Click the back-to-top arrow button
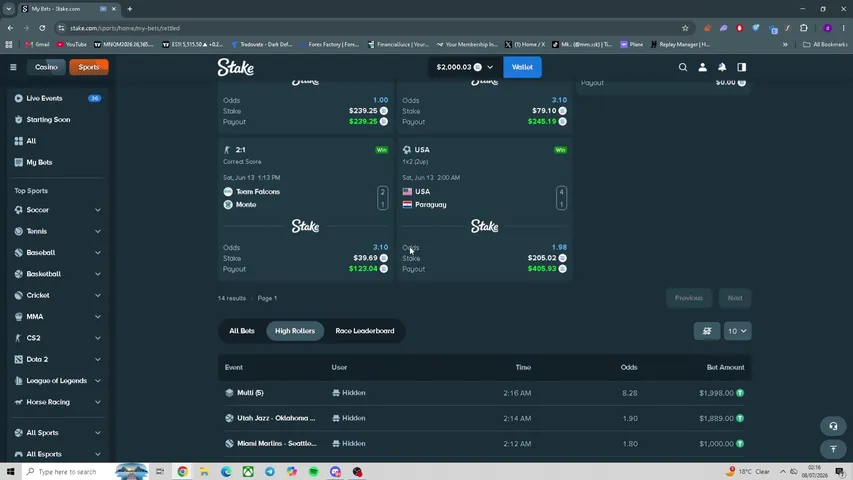This screenshot has height=480, width=853. point(833,449)
